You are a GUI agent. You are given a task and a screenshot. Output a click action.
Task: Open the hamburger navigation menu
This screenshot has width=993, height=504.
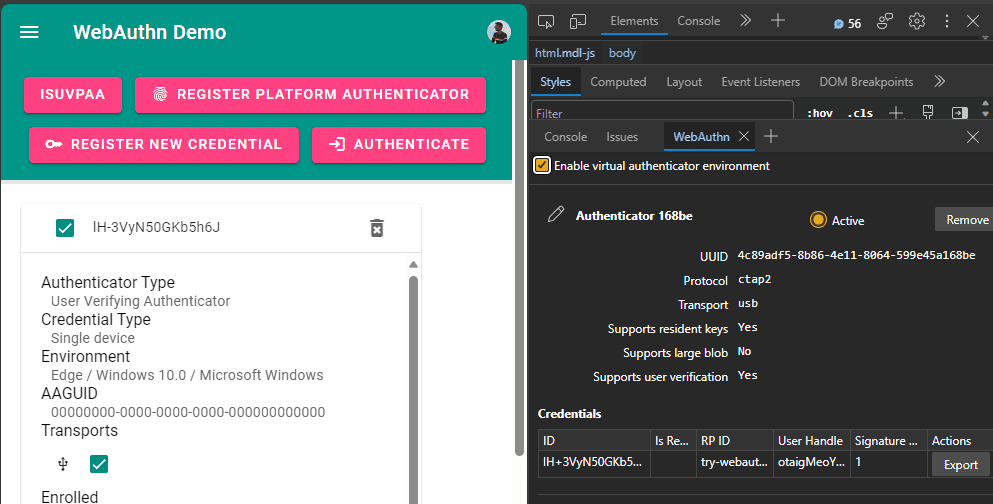point(29,32)
